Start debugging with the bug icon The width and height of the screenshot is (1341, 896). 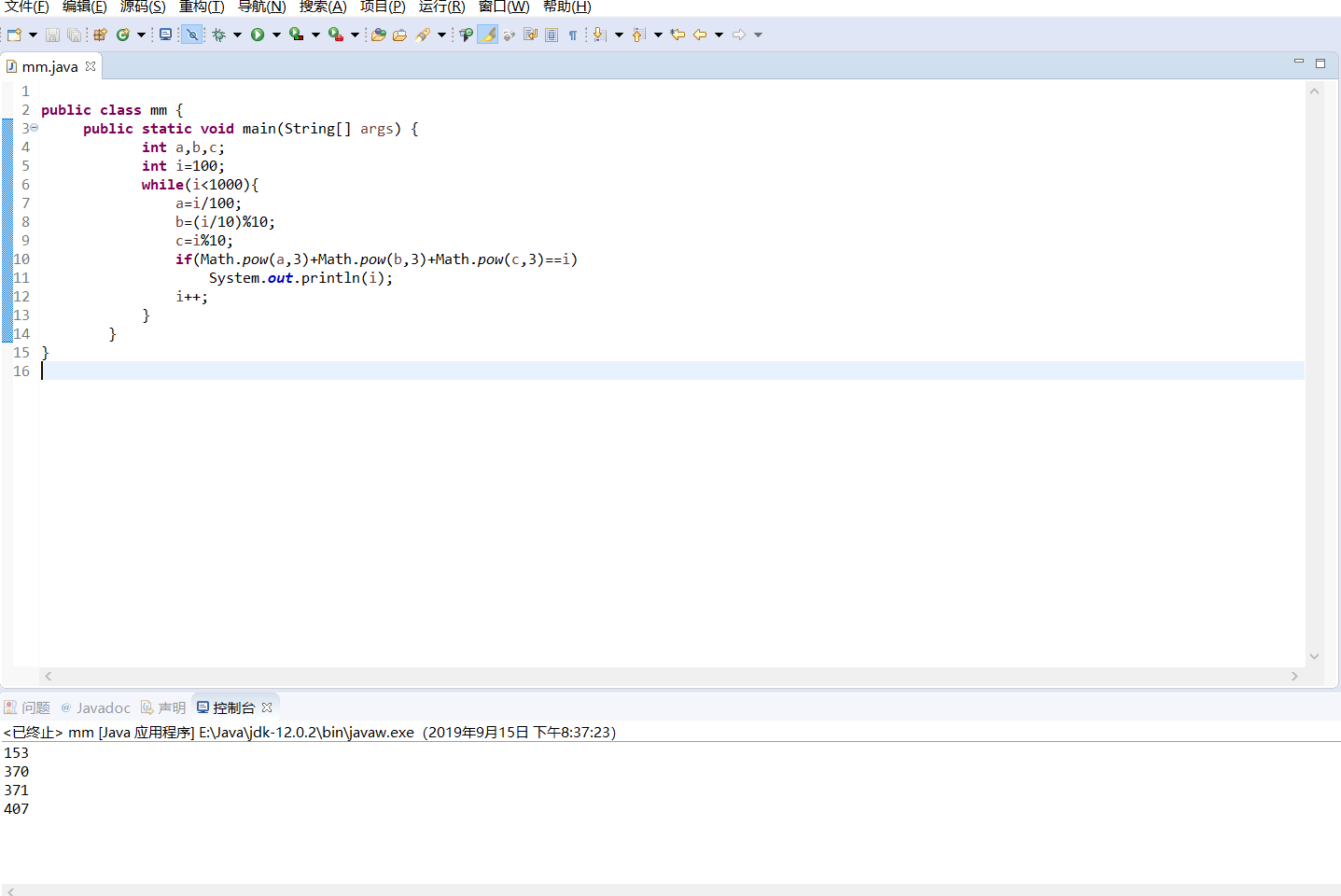(218, 35)
